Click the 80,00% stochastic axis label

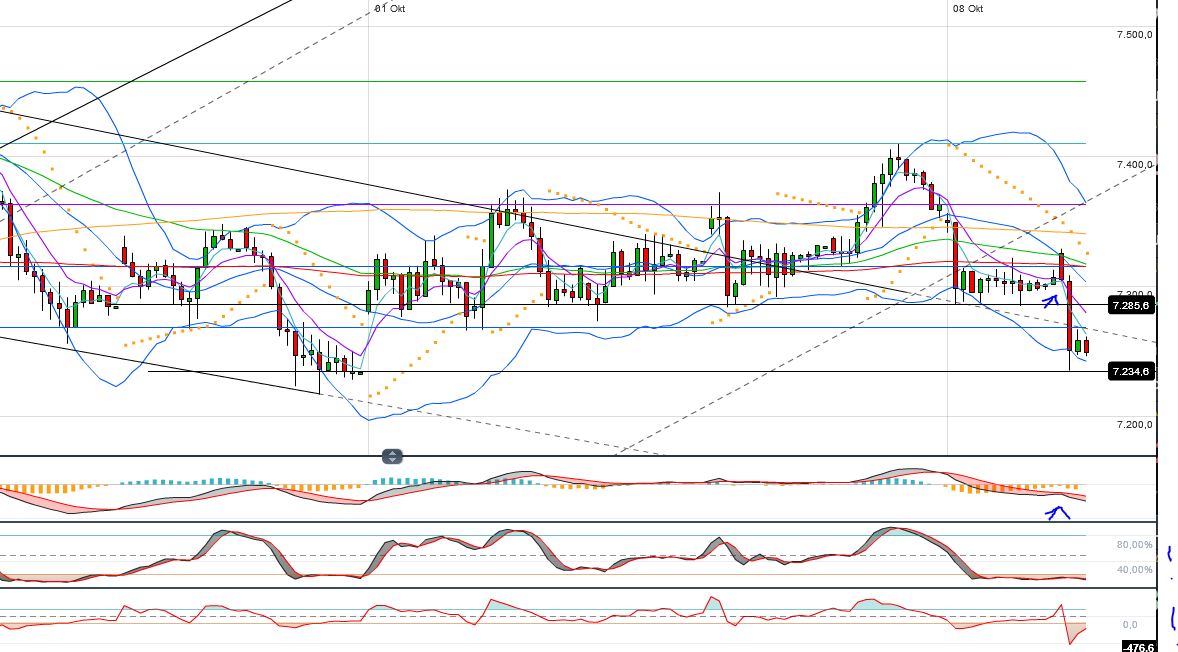(x=1135, y=545)
